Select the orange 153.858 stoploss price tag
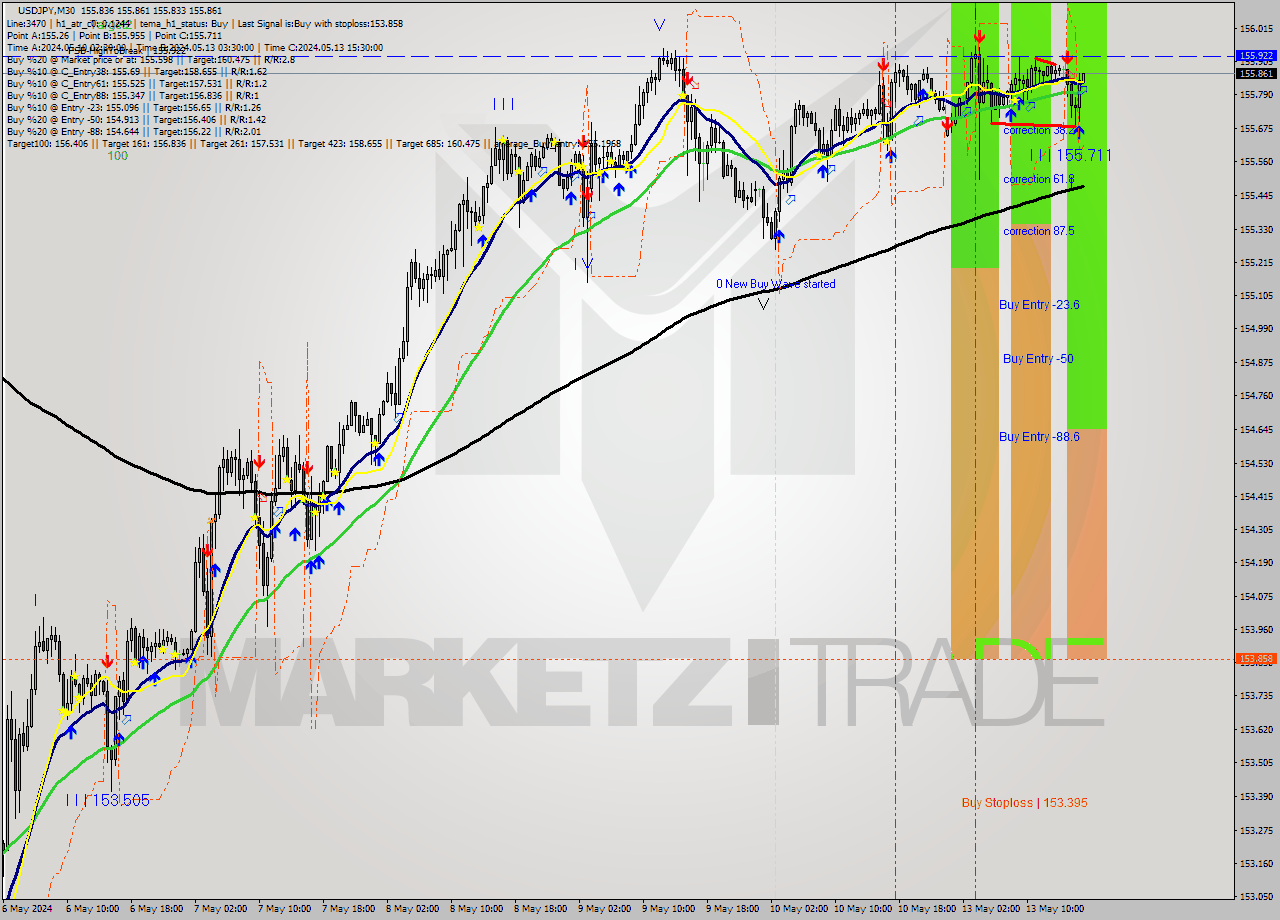 coord(1256,659)
